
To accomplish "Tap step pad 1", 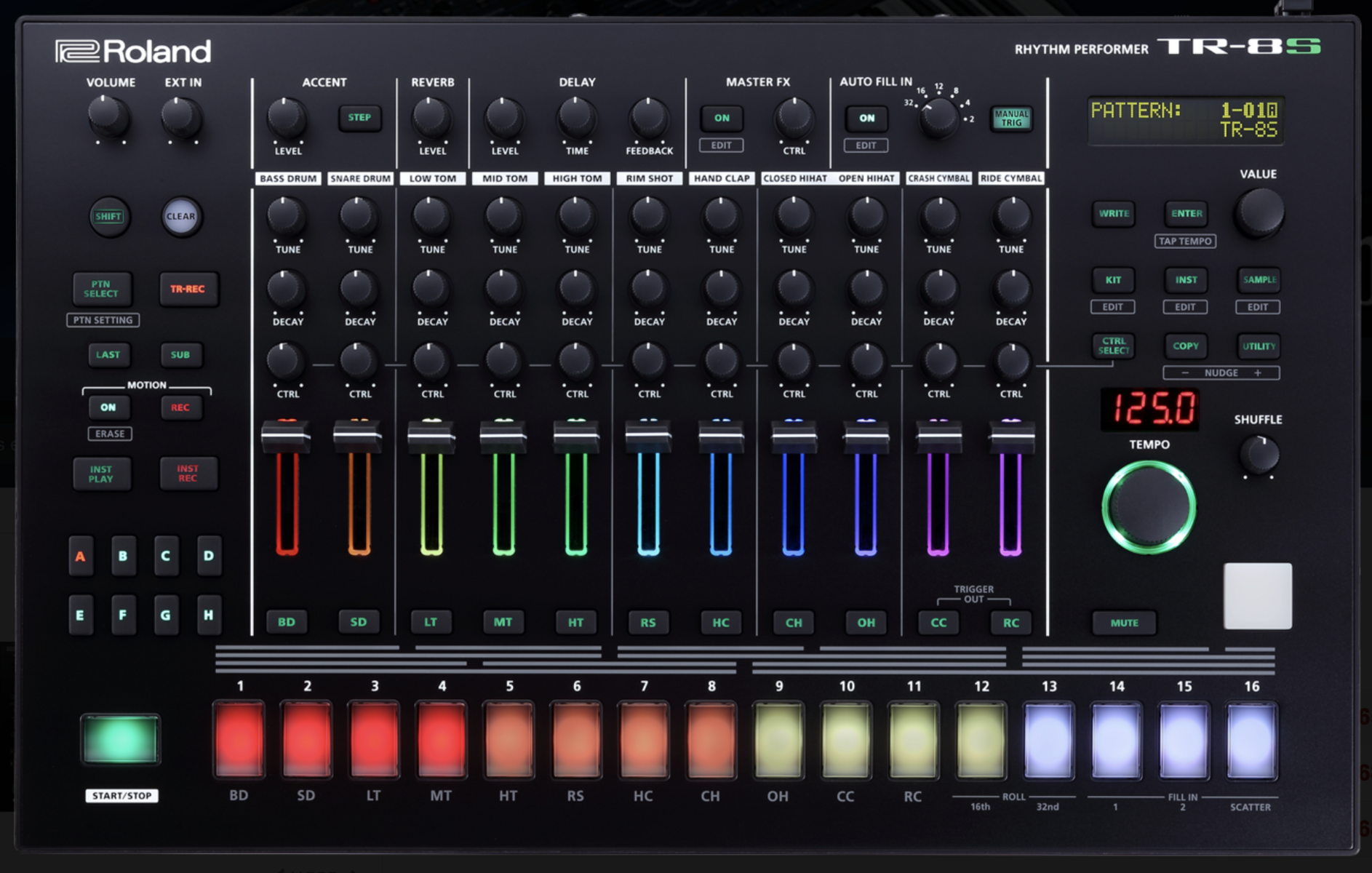I will (x=239, y=739).
